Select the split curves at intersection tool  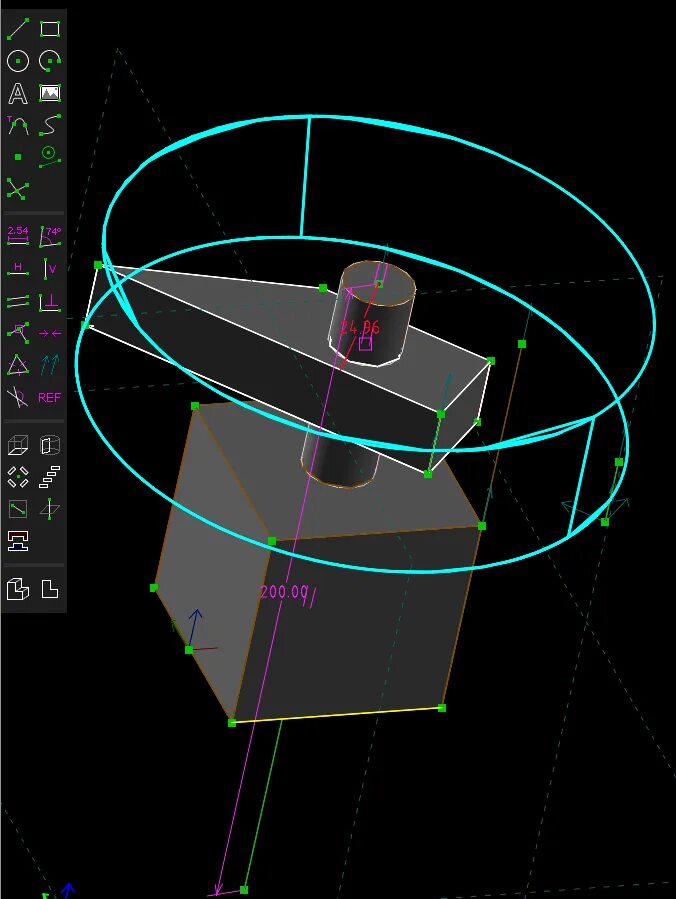coord(18,189)
